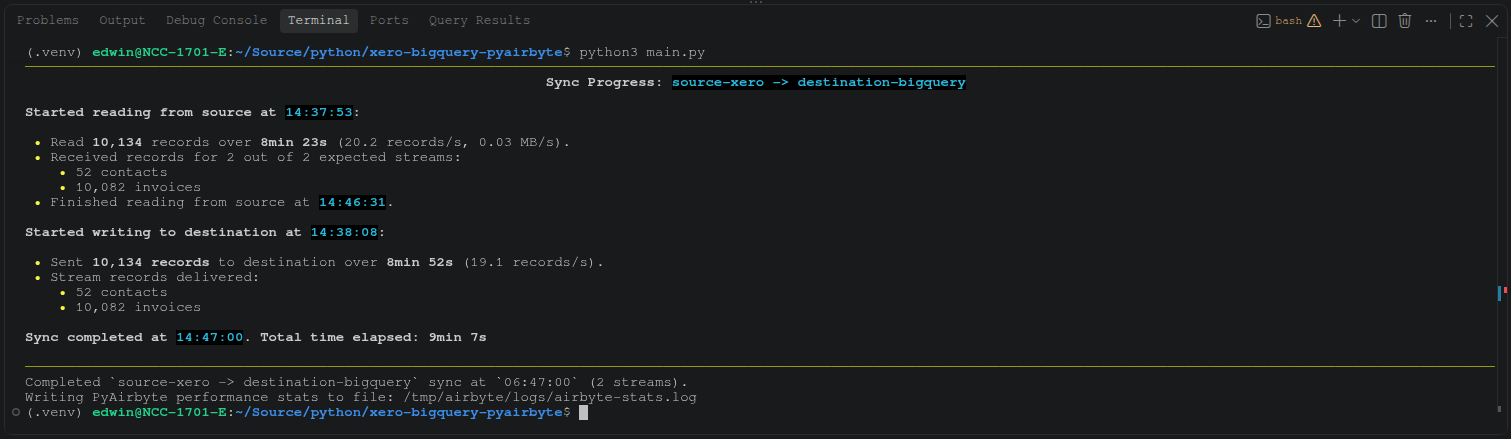Click the '/tmp/airbyte/logs/airbyte-stats.log' file path
The width and height of the screenshot is (1511, 439).
click(552, 397)
